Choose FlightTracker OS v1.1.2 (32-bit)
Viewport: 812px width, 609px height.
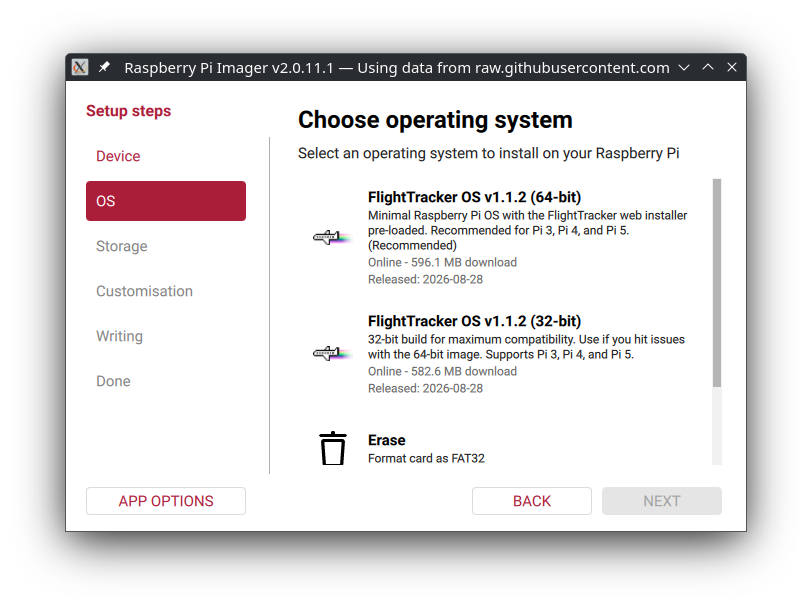tap(505, 354)
